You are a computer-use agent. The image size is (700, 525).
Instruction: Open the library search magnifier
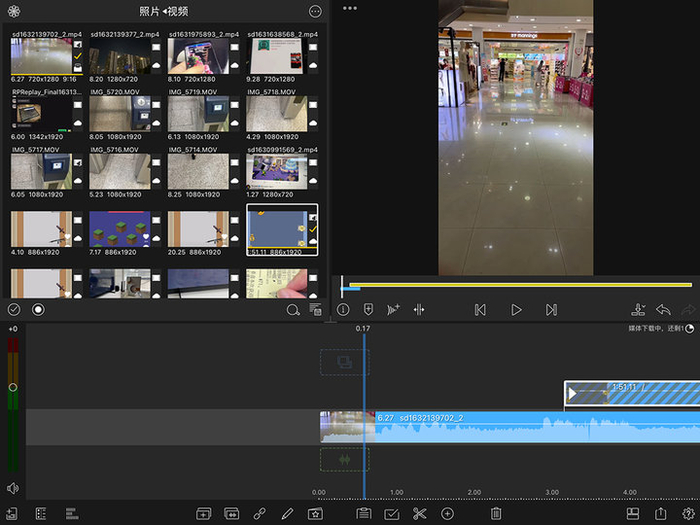292,310
